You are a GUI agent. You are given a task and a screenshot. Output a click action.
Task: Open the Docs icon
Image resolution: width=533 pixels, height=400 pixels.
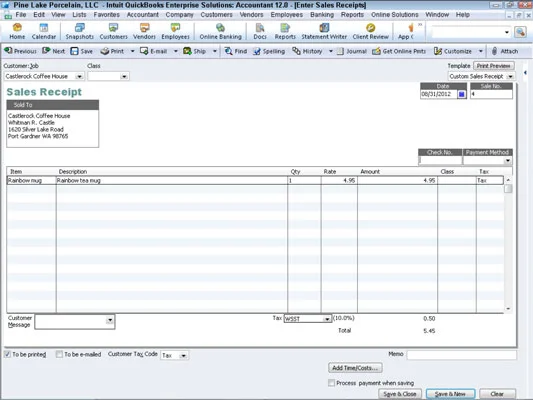click(260, 31)
